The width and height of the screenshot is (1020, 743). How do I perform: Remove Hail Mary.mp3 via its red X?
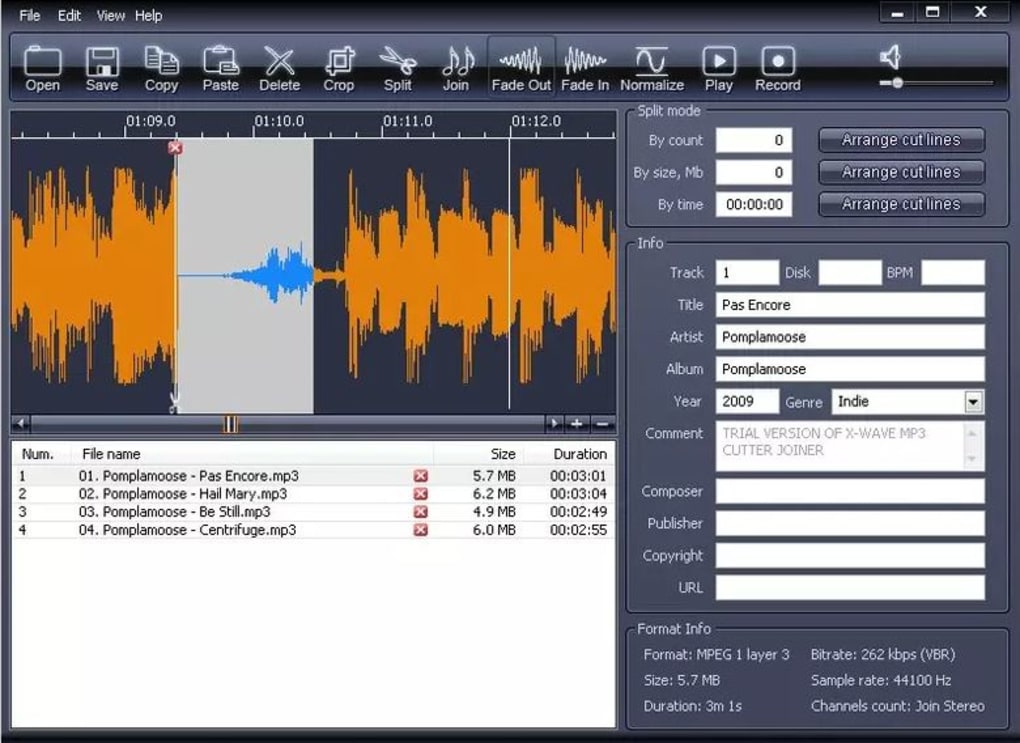pyautogui.click(x=421, y=494)
